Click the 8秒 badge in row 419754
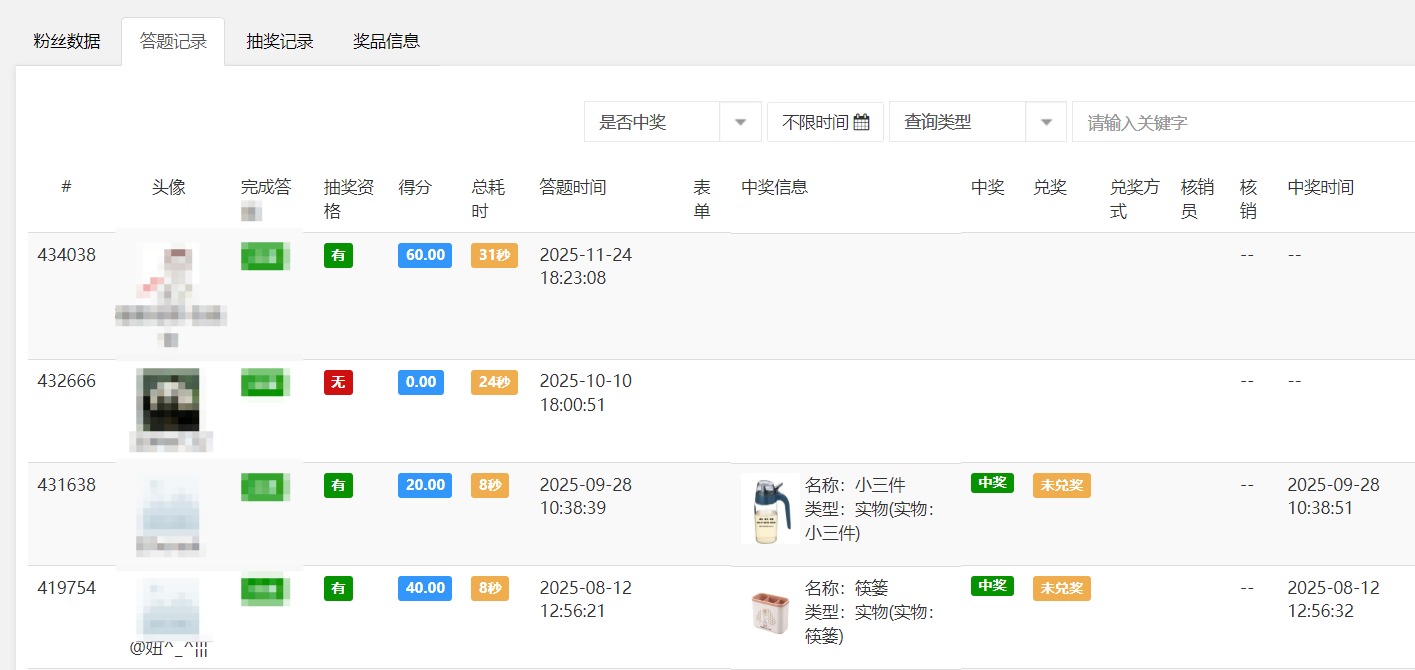The width and height of the screenshot is (1415, 670). coord(489,588)
